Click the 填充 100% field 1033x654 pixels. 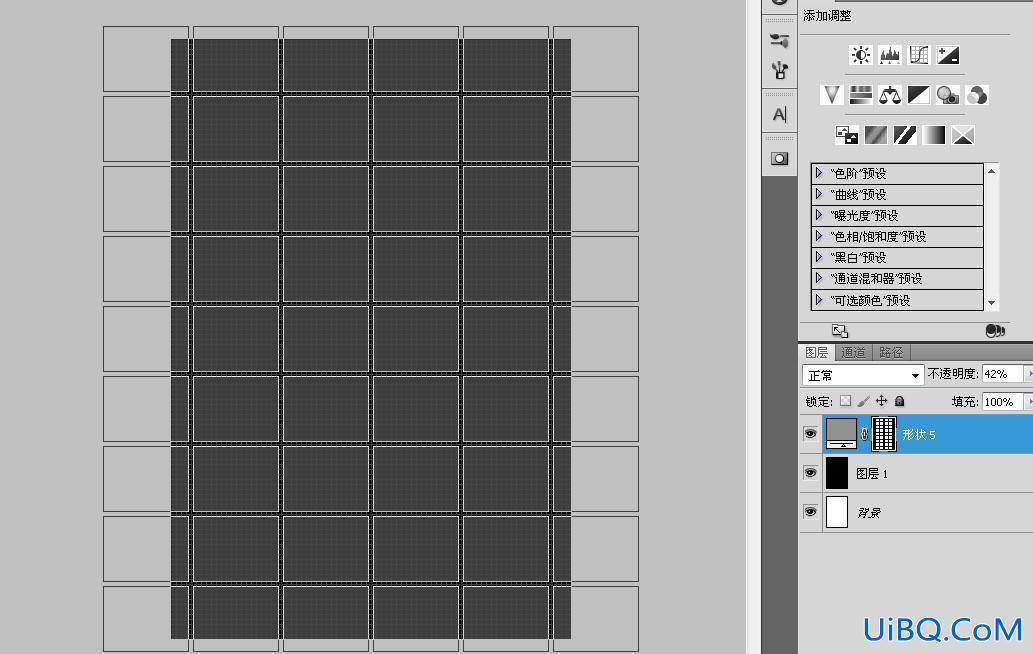[x=1002, y=401]
